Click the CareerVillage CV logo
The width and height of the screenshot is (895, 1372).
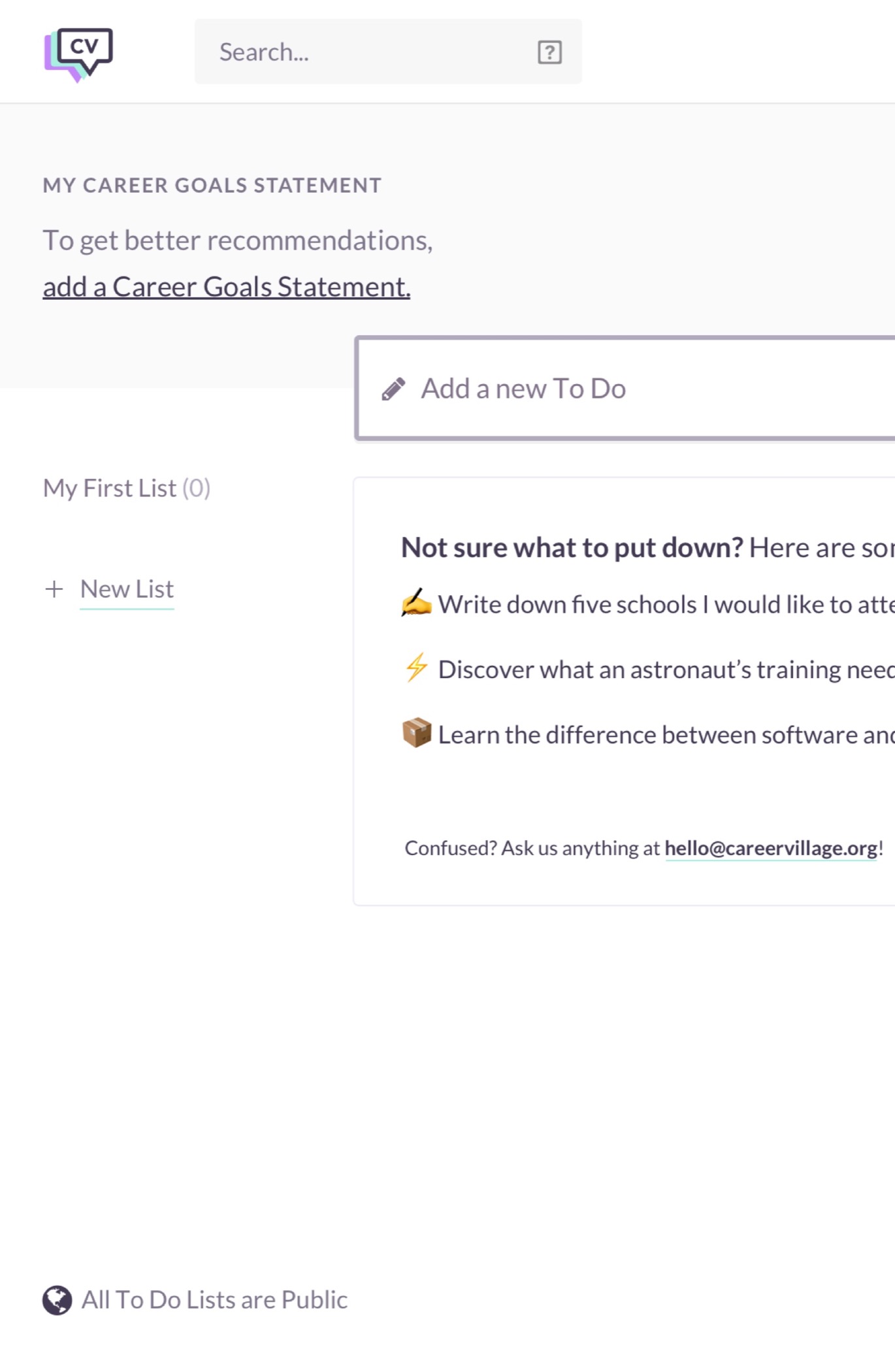click(78, 54)
